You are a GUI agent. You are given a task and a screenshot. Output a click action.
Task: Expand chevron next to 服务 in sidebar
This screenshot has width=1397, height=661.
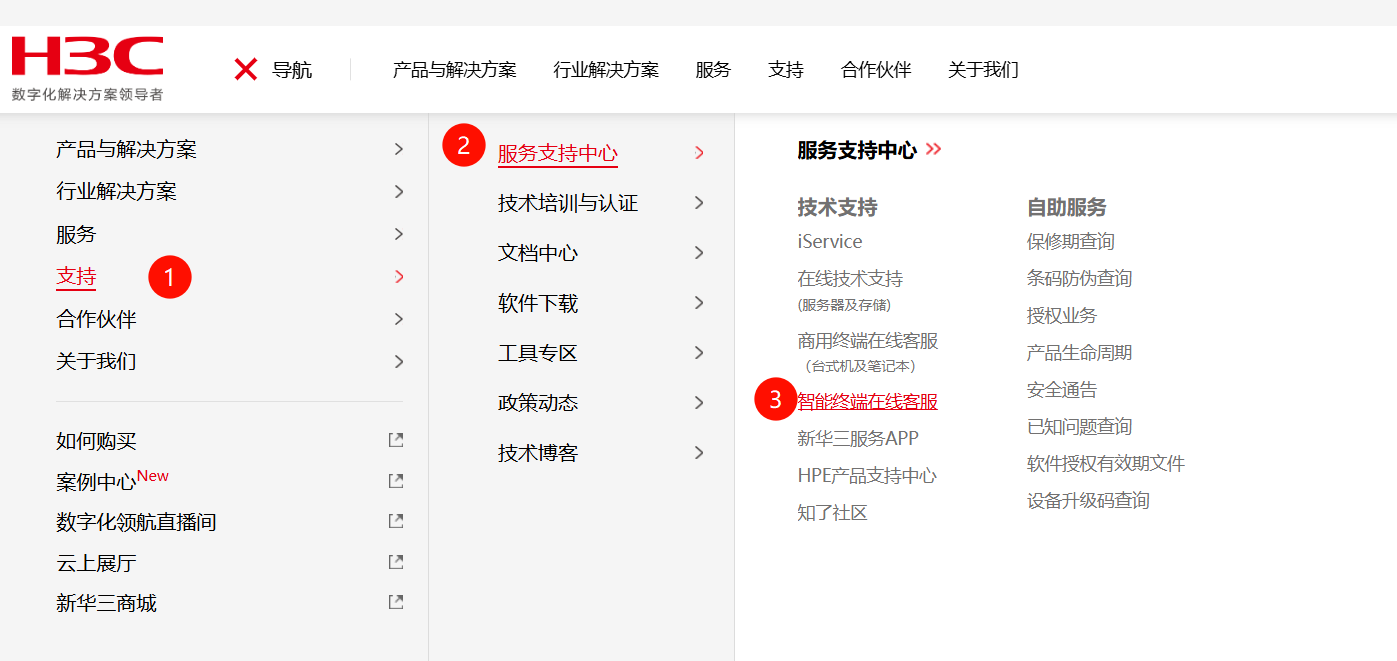tap(399, 234)
